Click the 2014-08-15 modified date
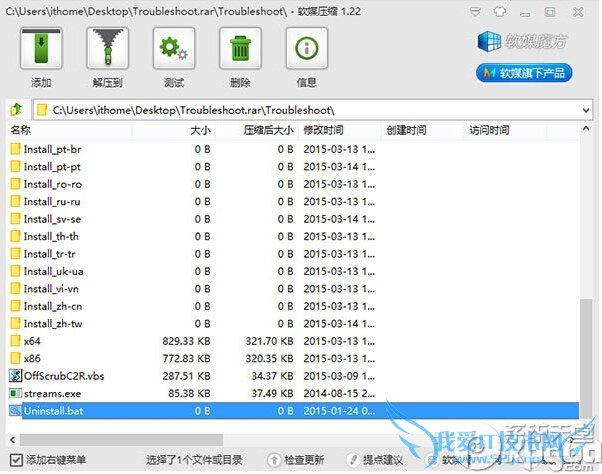This screenshot has height=474, width=602. click(339, 393)
